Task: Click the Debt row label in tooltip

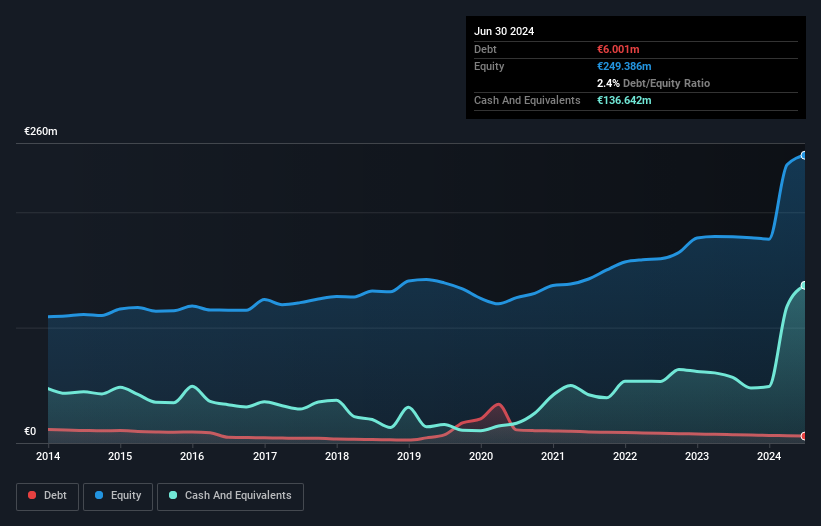Action: [485, 49]
